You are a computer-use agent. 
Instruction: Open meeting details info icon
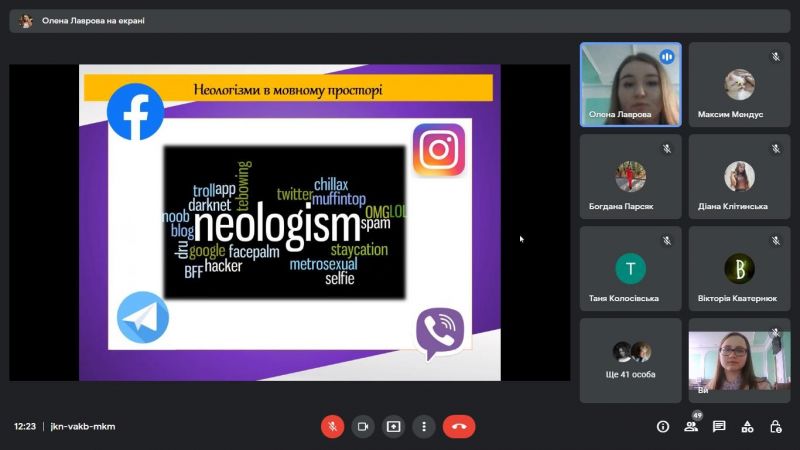tap(663, 427)
